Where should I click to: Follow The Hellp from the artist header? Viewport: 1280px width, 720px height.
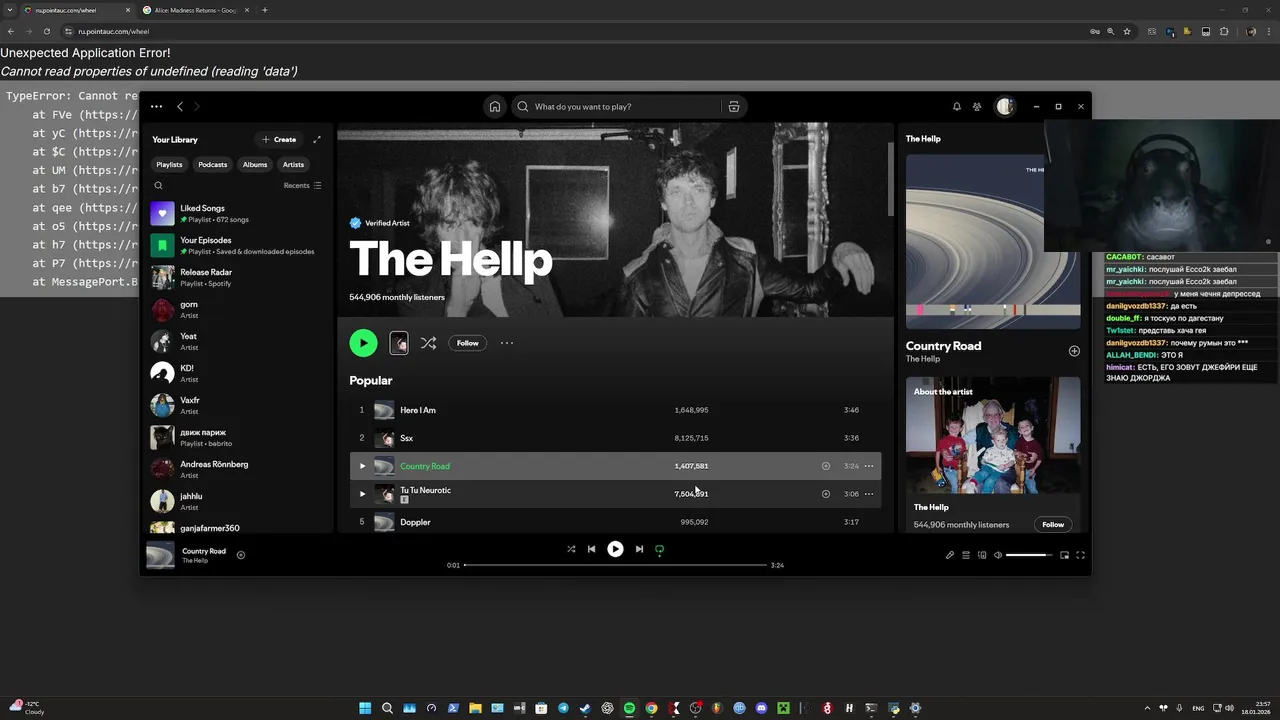(468, 343)
